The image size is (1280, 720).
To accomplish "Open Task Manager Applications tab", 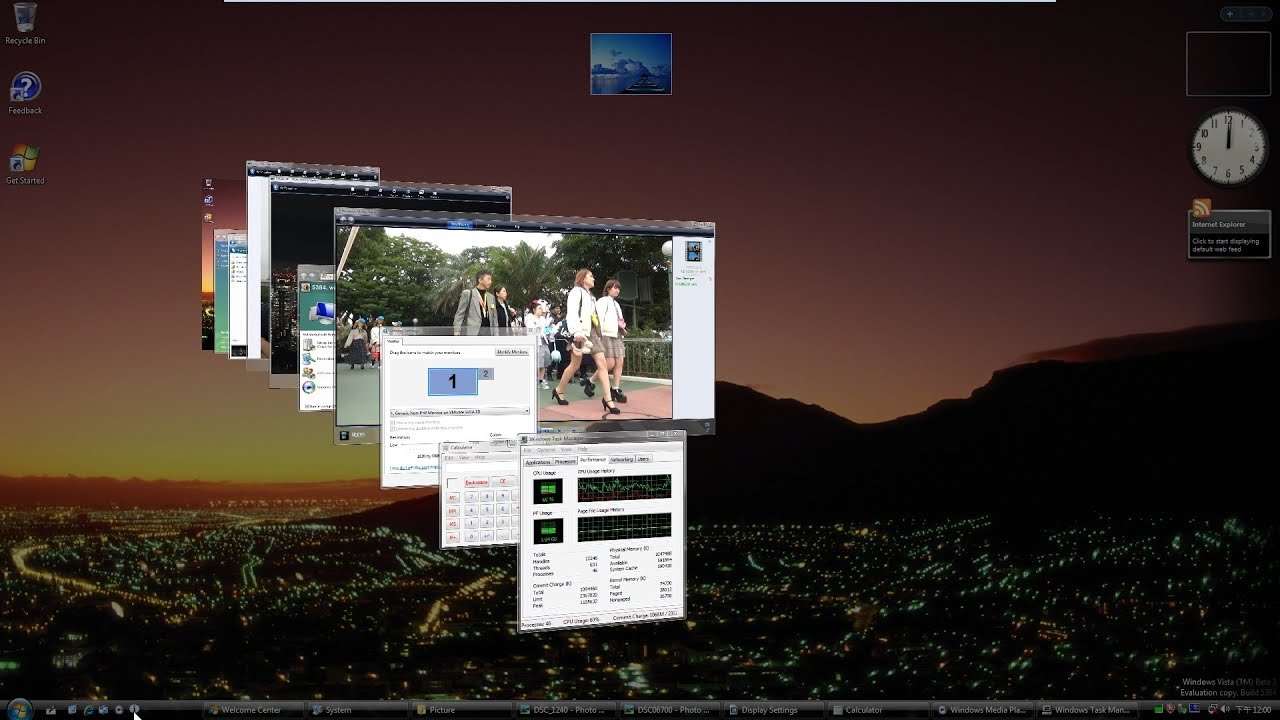I will [538, 462].
